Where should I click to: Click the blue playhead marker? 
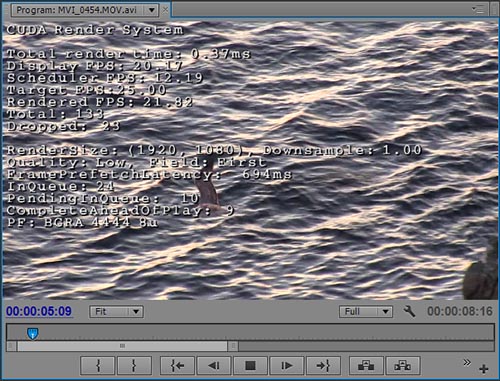click(33, 333)
